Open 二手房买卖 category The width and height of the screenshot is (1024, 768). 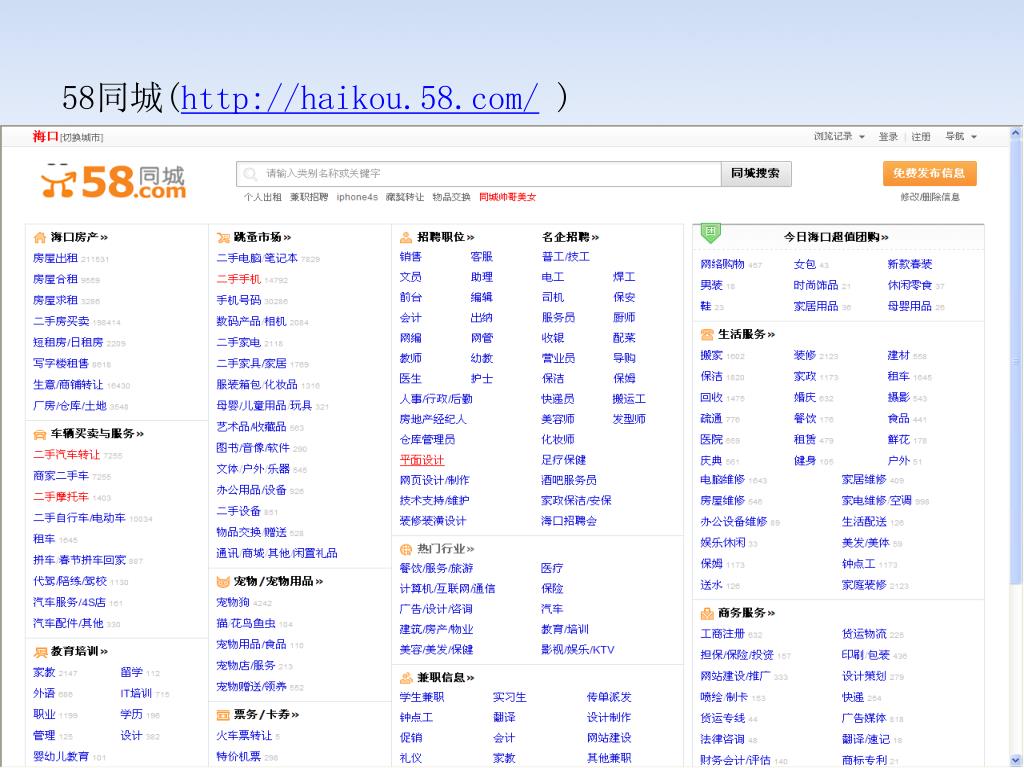[x=61, y=321]
